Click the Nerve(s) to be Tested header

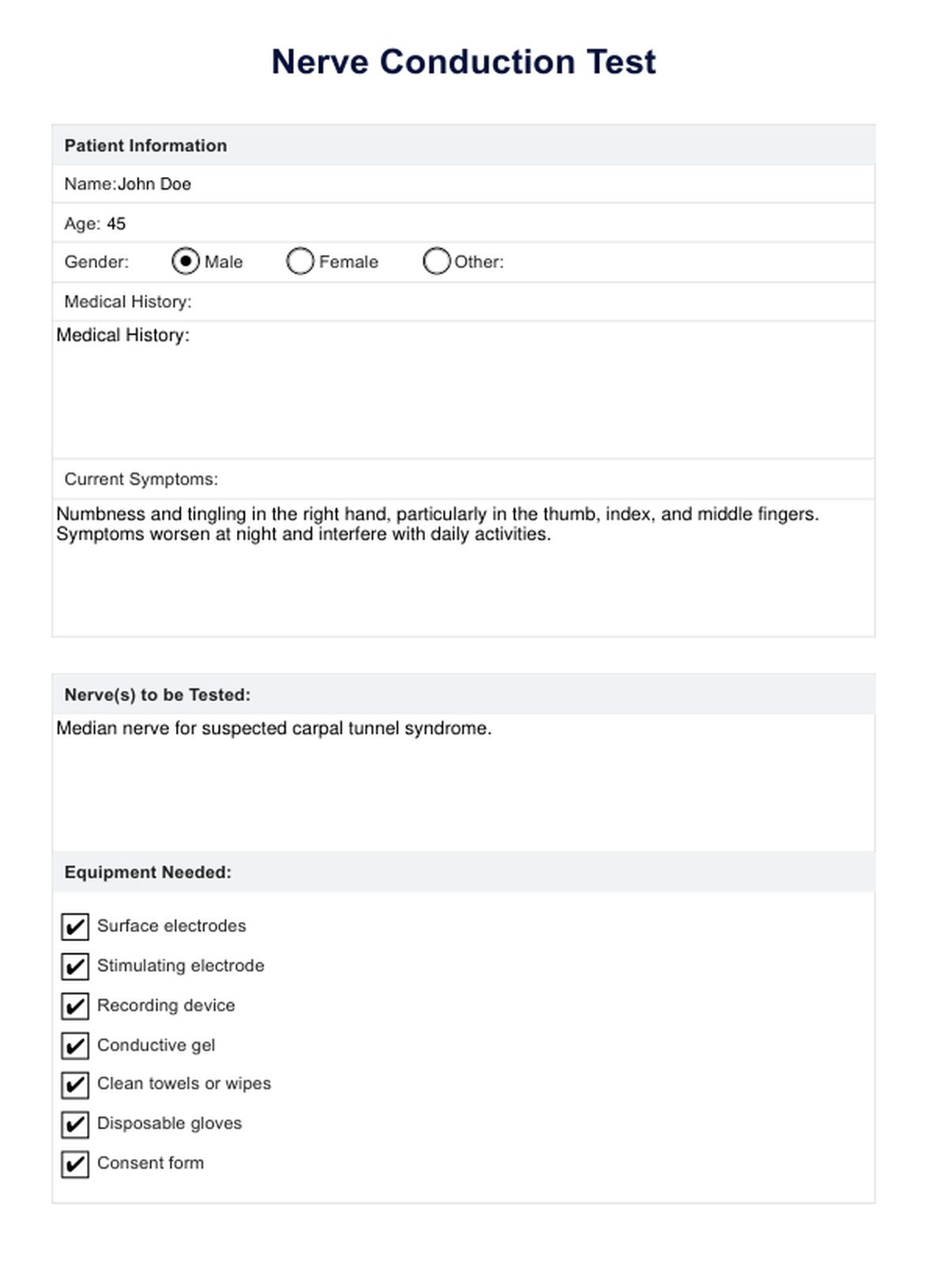pos(157,695)
